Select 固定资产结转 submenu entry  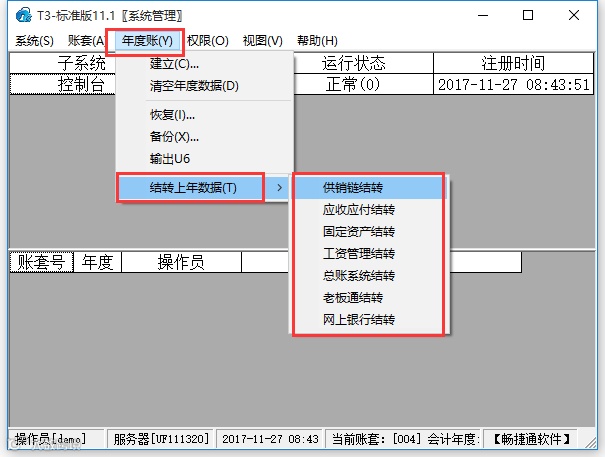pyautogui.click(x=368, y=232)
